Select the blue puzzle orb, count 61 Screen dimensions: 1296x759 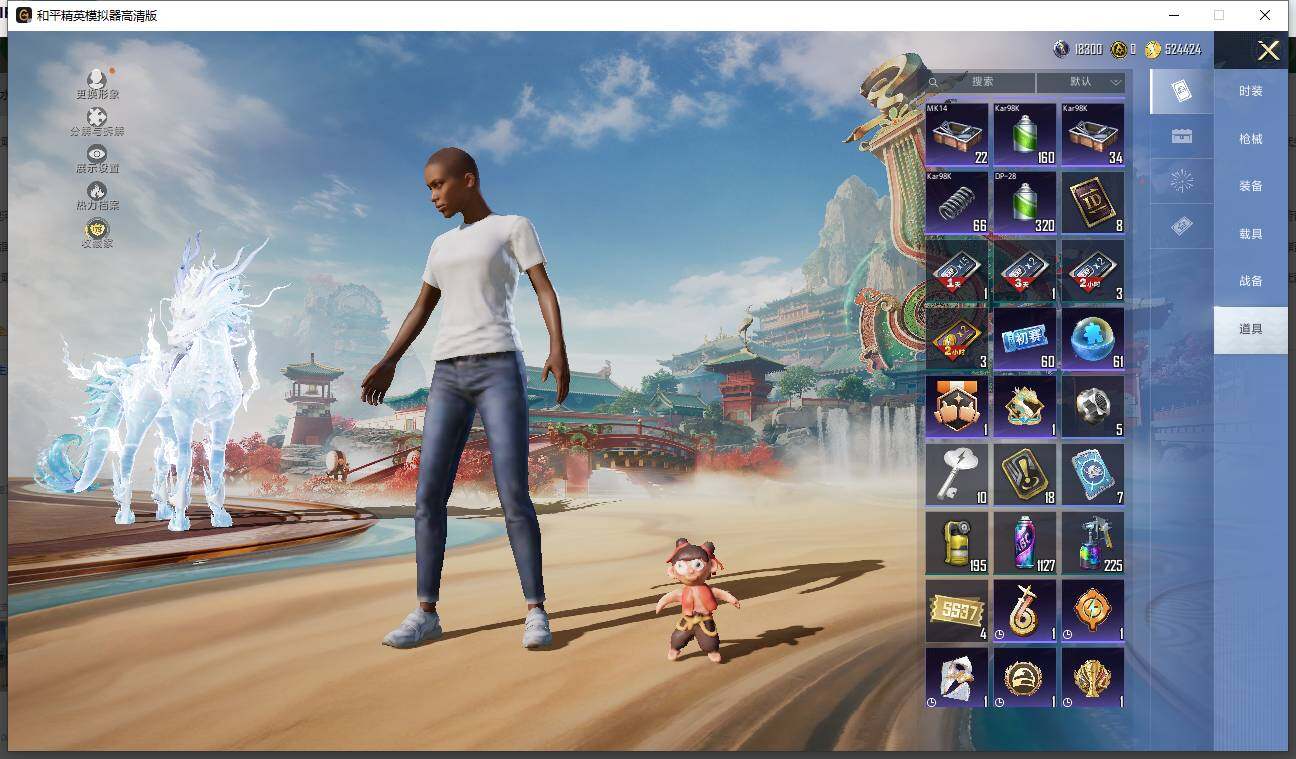click(1093, 338)
